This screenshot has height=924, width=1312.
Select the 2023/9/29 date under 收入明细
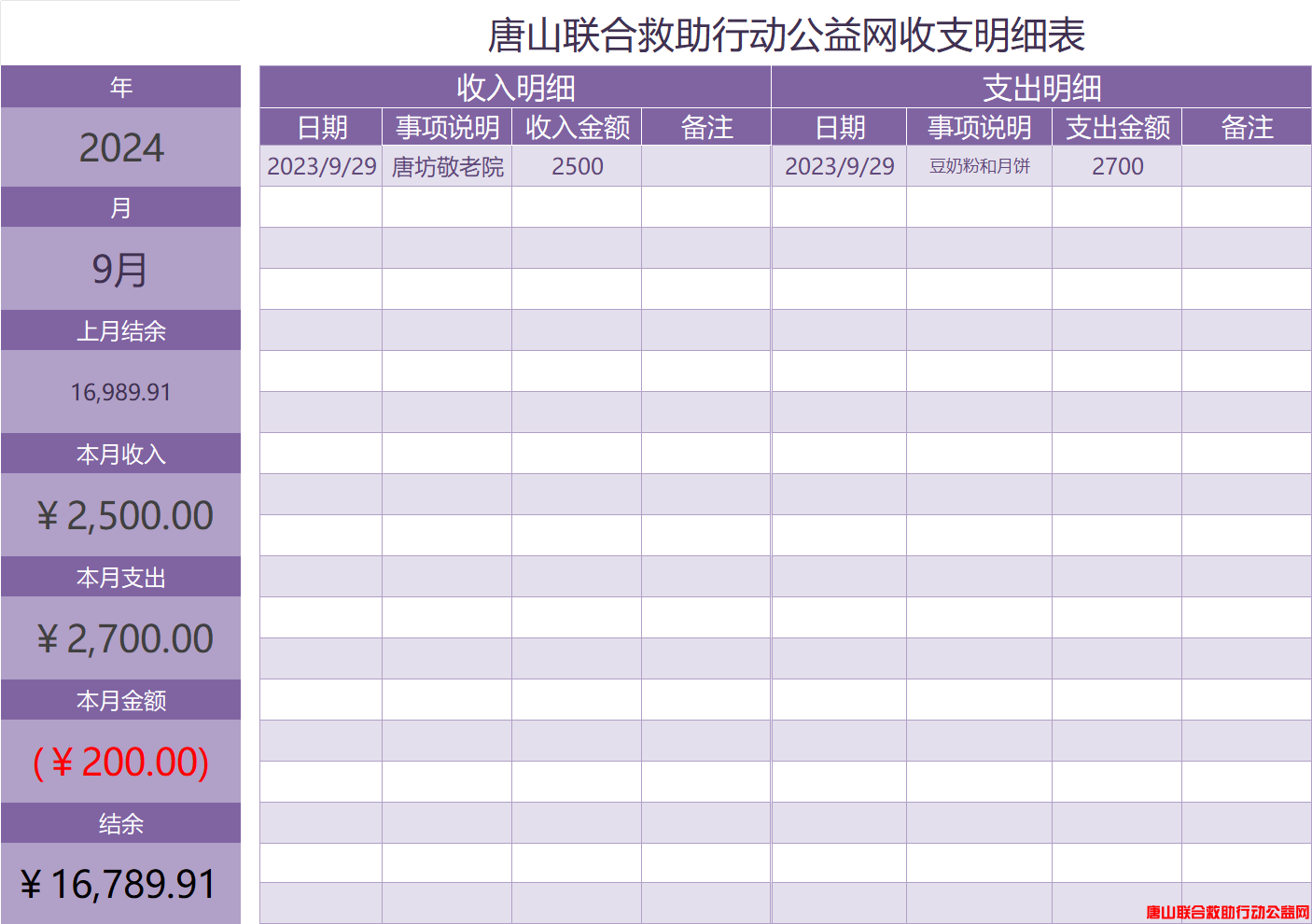tap(321, 167)
